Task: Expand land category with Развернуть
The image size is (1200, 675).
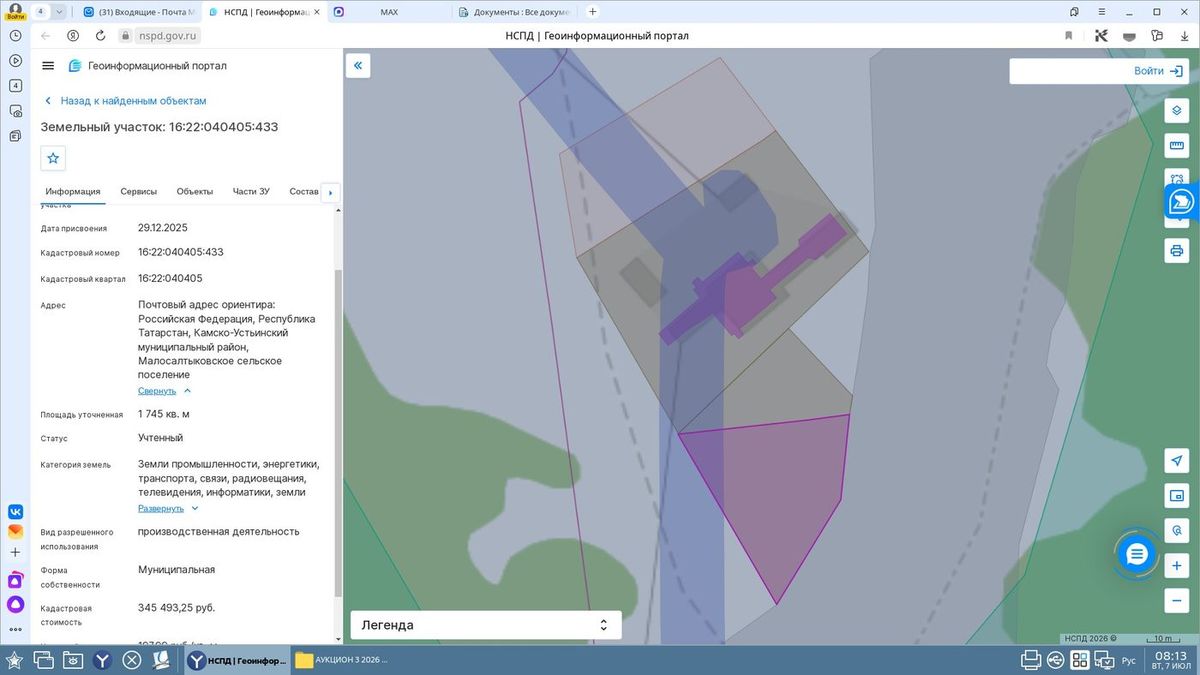Action: click(168, 508)
